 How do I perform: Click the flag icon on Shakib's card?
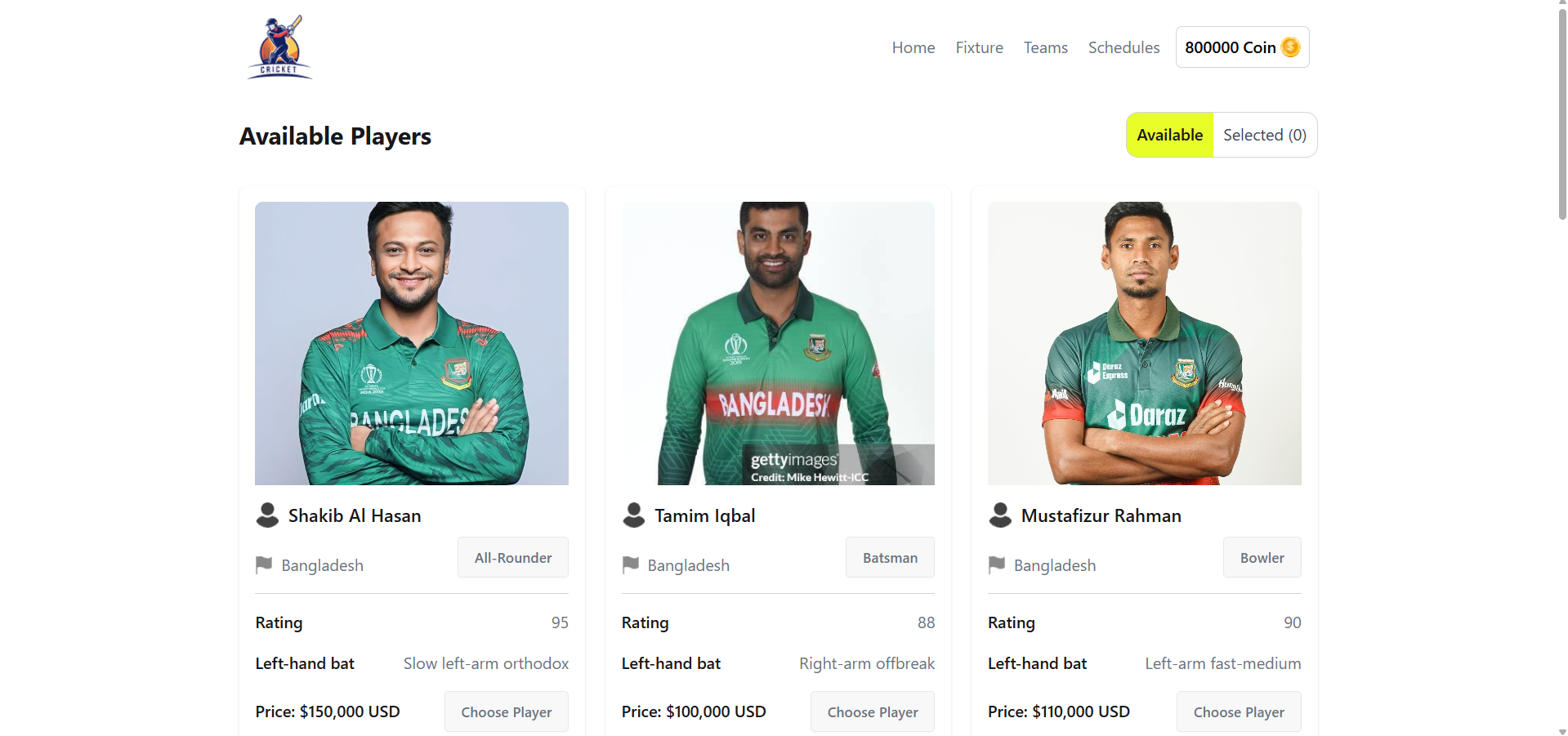[x=264, y=564]
